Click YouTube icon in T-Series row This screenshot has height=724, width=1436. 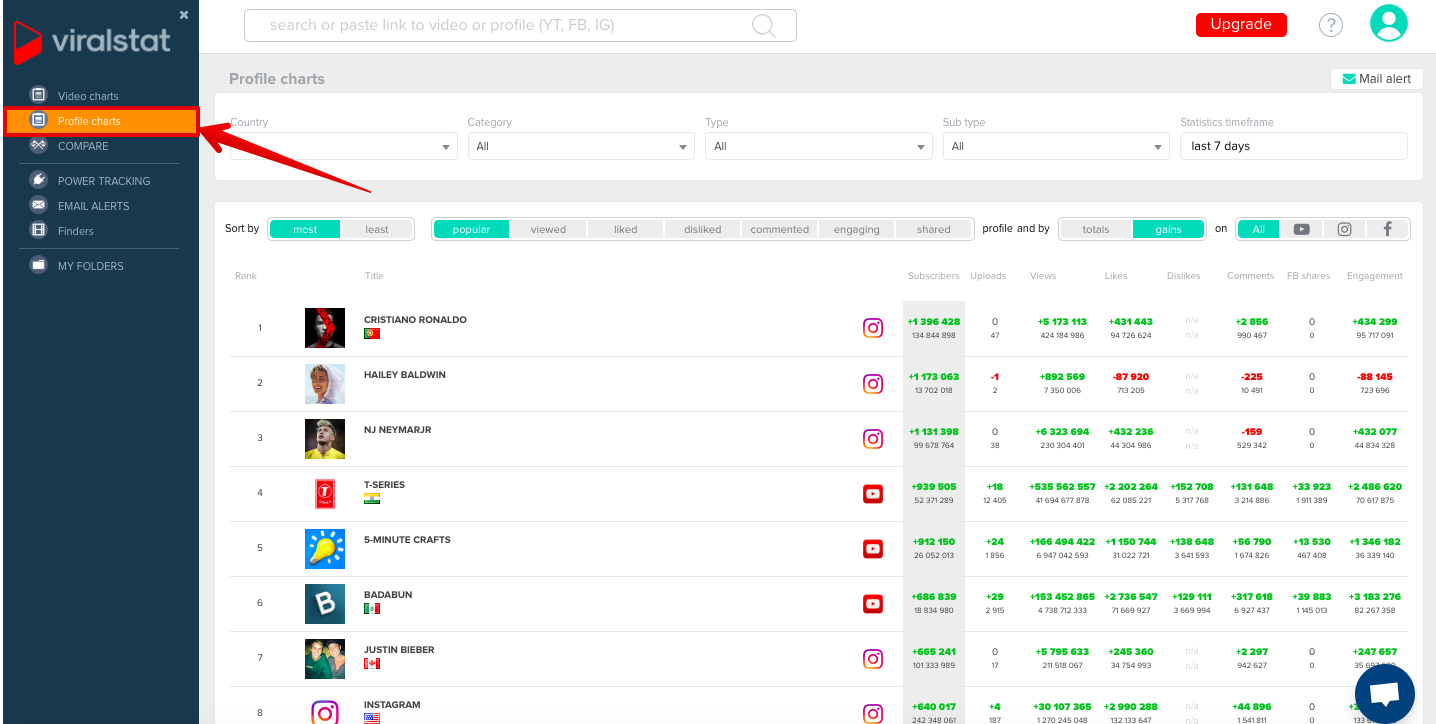[x=873, y=493]
